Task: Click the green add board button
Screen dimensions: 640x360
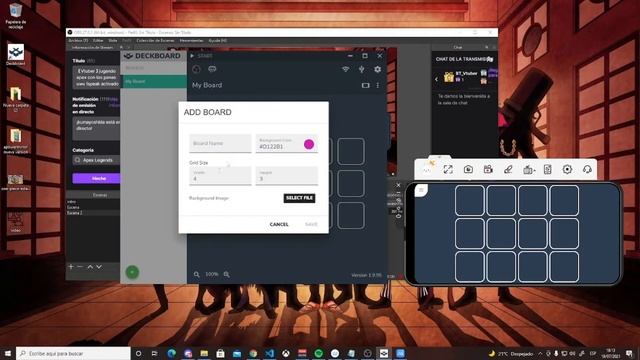Action: 132,272
